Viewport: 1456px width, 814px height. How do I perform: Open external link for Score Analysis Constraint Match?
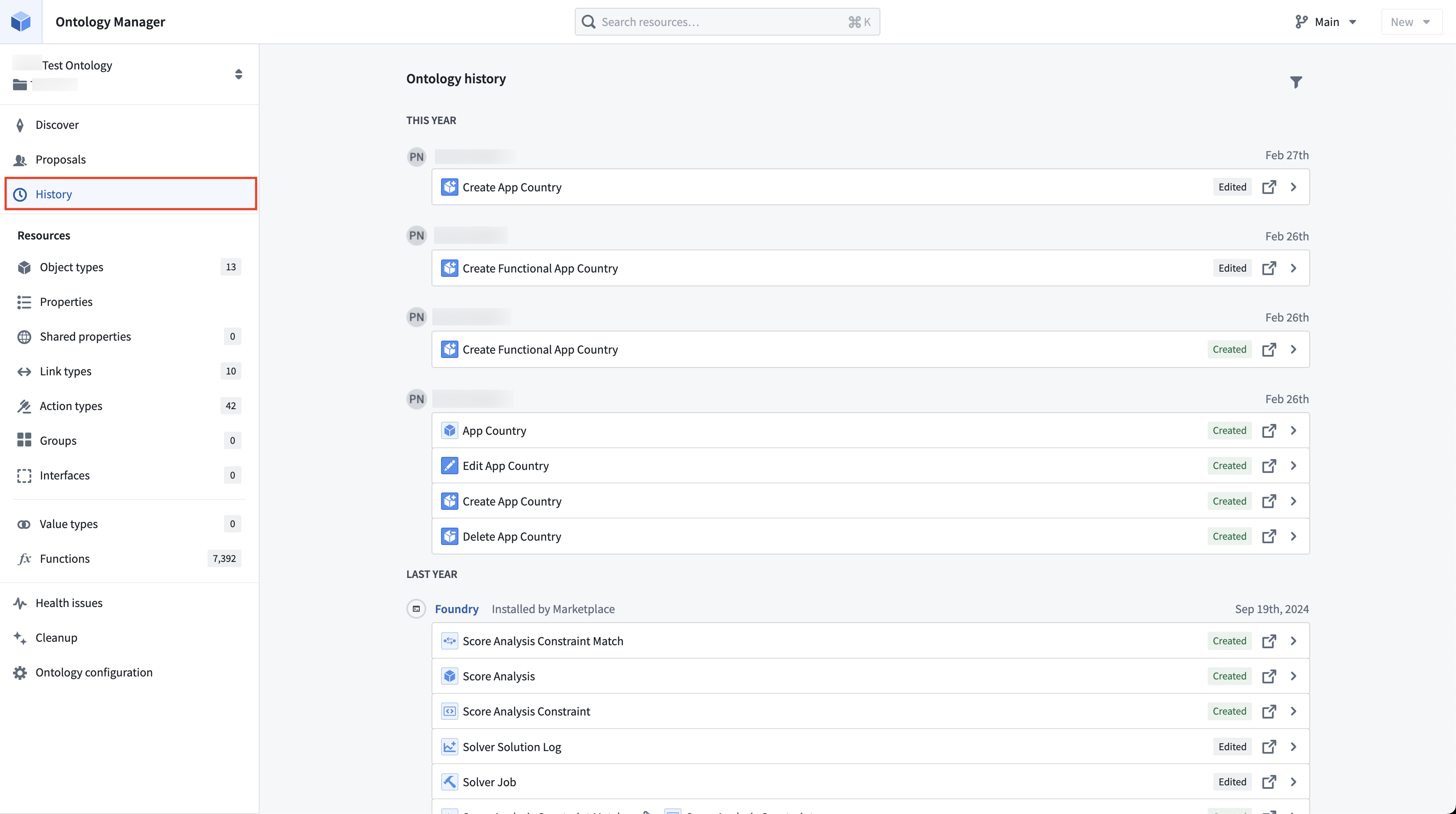tap(1269, 640)
